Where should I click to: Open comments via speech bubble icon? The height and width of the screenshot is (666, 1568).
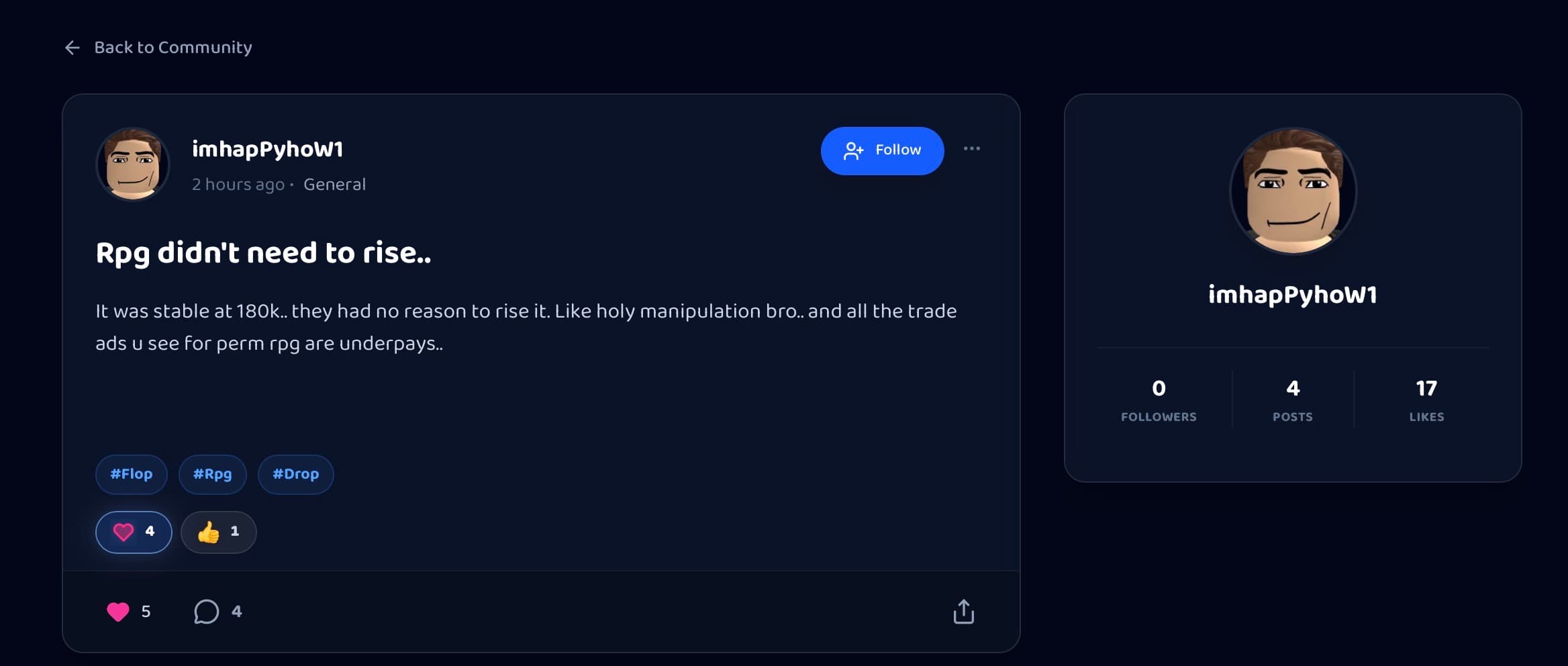pyautogui.click(x=206, y=612)
